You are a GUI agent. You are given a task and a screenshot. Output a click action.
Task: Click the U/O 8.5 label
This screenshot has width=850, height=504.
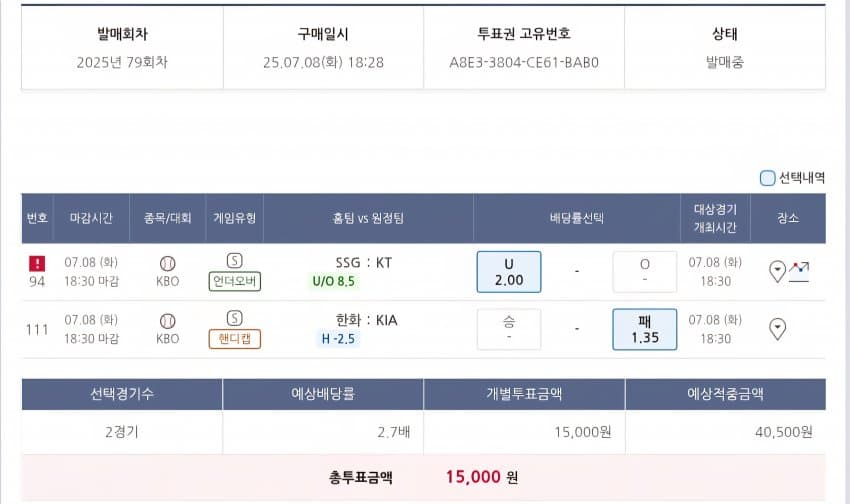click(x=333, y=281)
